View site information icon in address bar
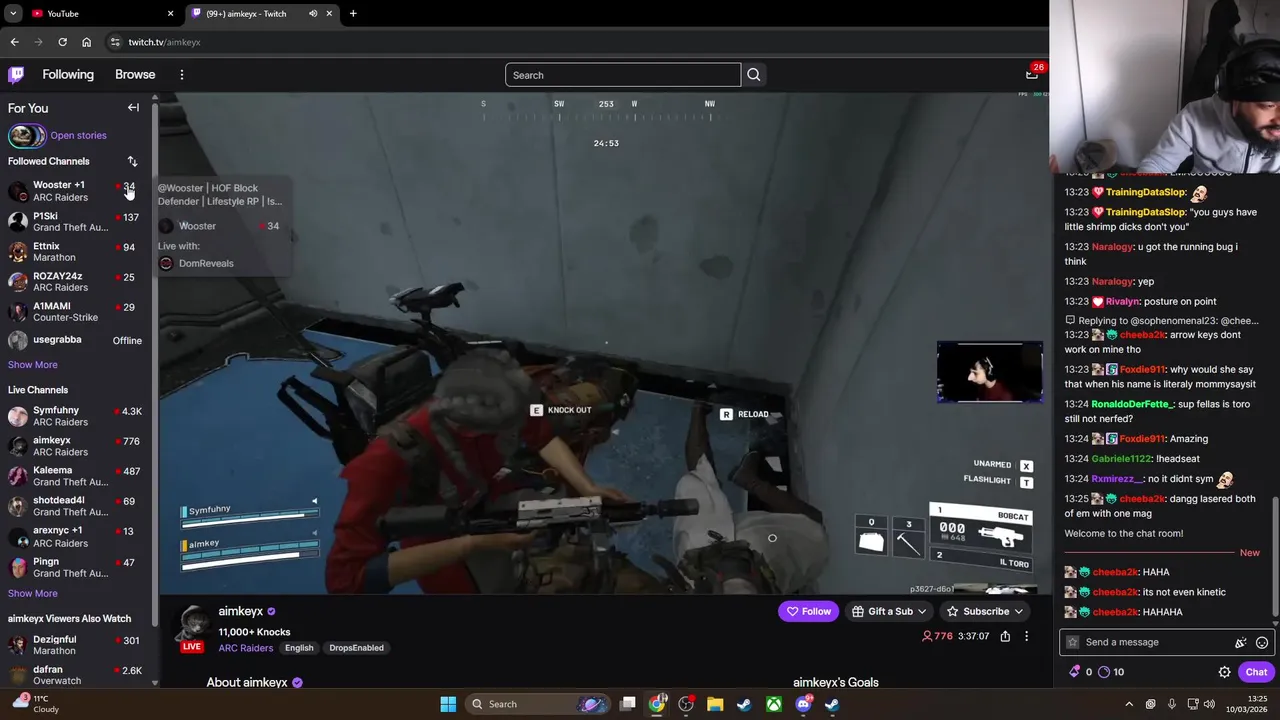 point(115,42)
